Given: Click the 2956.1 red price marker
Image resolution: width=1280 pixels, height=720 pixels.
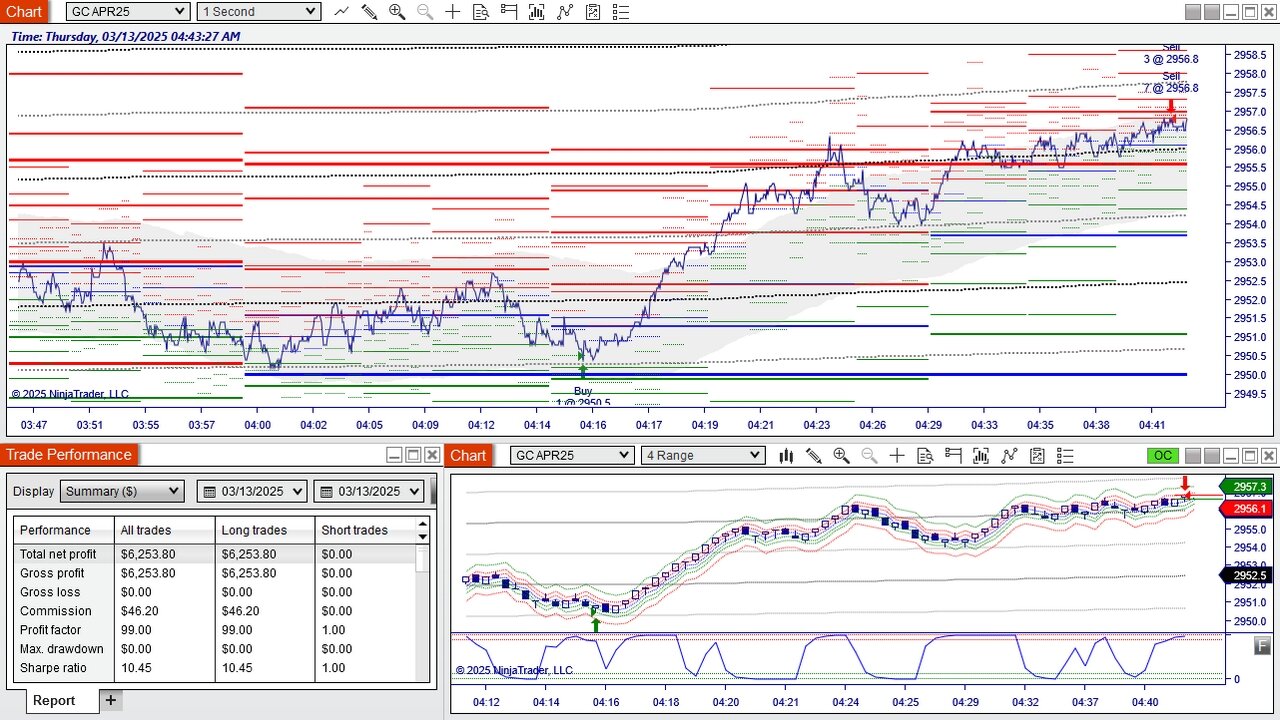Looking at the screenshot, I should 1245,509.
